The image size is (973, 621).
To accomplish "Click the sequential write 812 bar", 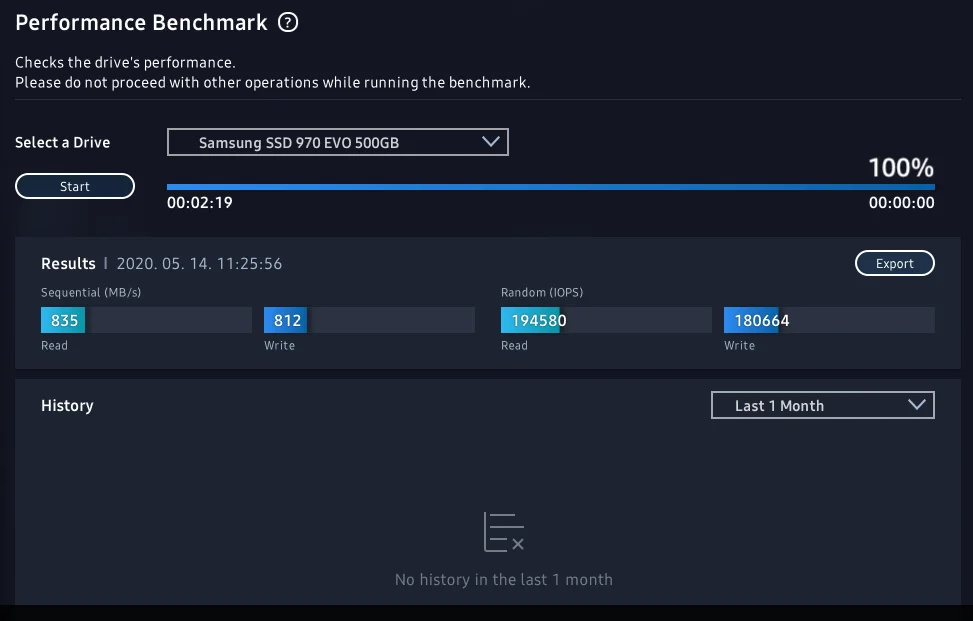I will (287, 321).
